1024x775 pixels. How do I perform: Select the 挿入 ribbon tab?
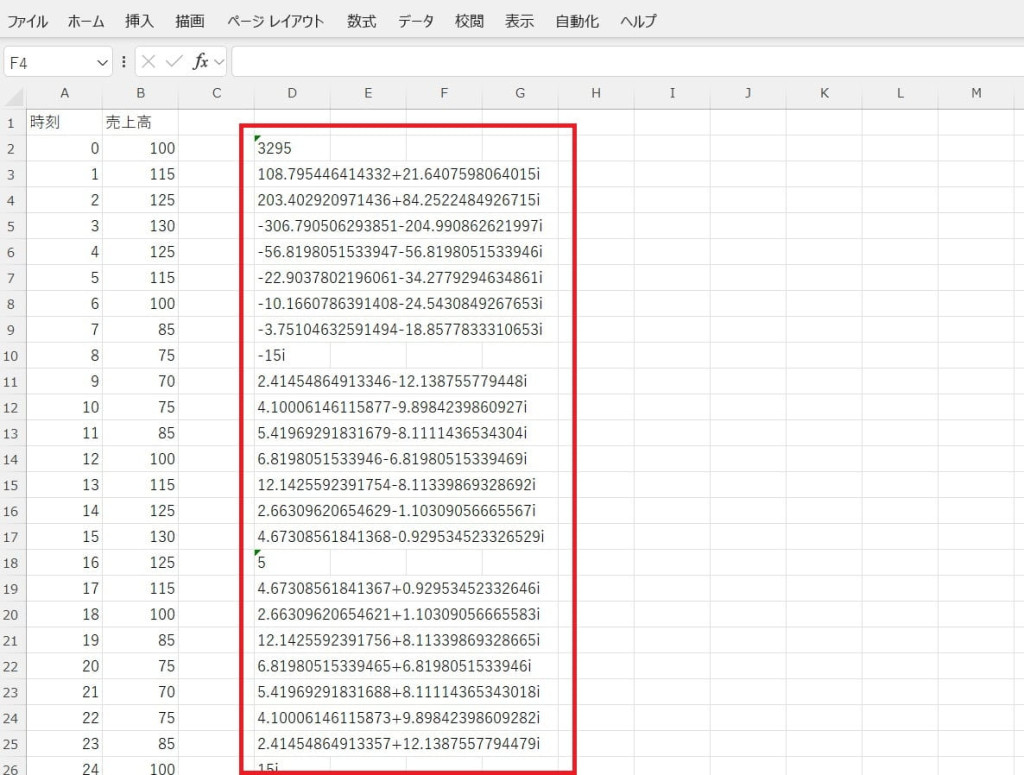[140, 21]
